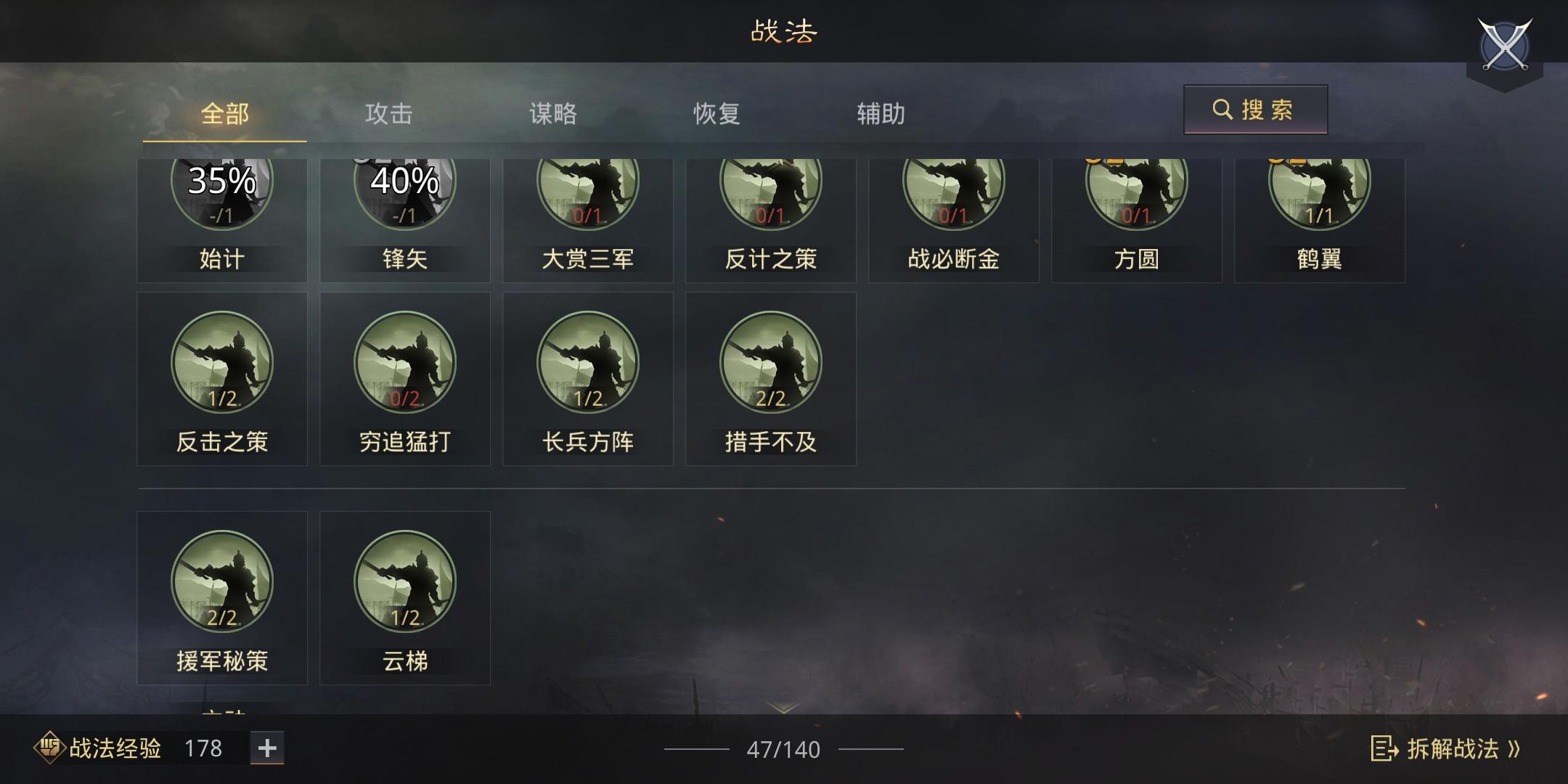
Task: Add tactic experience with the plus button
Action: pyautogui.click(x=267, y=748)
